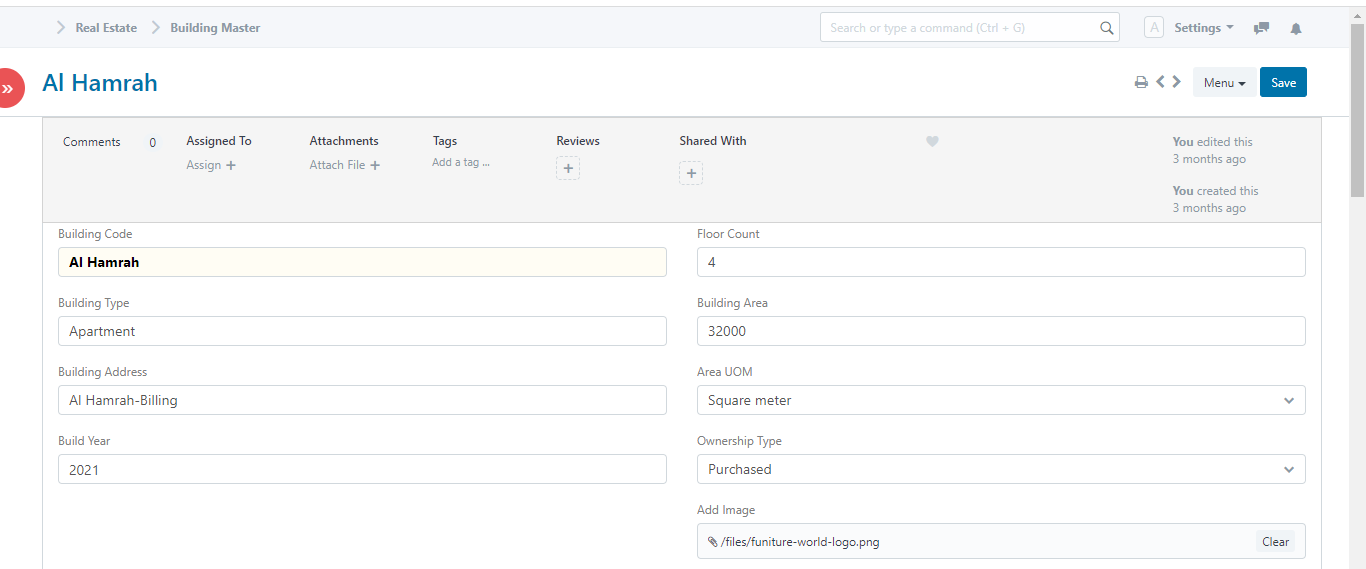The height and width of the screenshot is (569, 1366).
Task: Go to Building Master breadcrumb
Action: coord(215,28)
